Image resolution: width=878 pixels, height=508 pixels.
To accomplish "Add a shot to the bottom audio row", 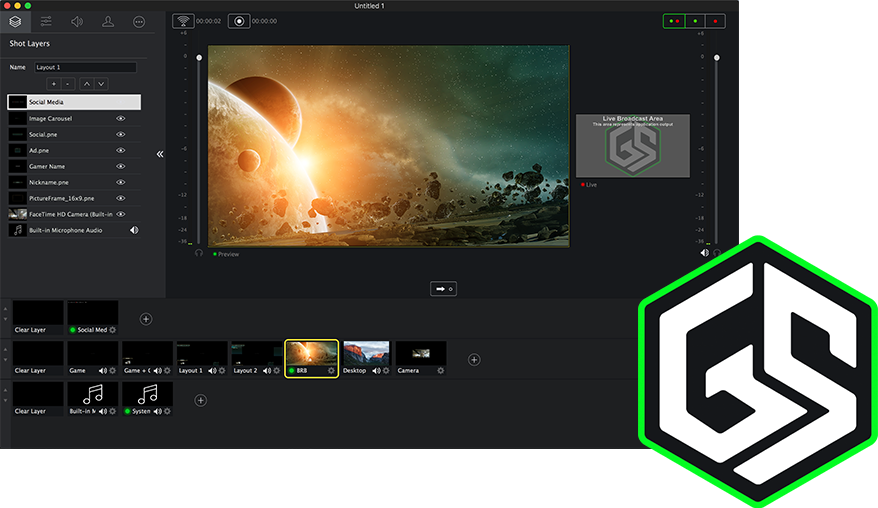I will click(200, 400).
